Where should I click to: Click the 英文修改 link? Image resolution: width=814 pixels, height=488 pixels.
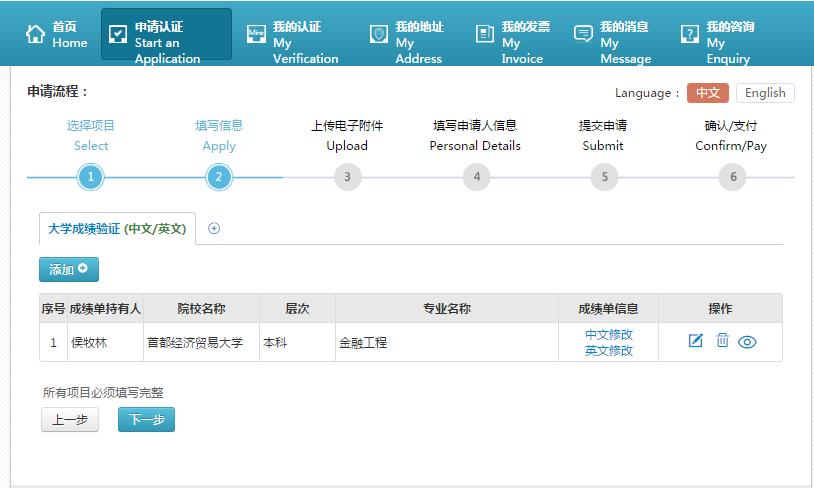608,350
